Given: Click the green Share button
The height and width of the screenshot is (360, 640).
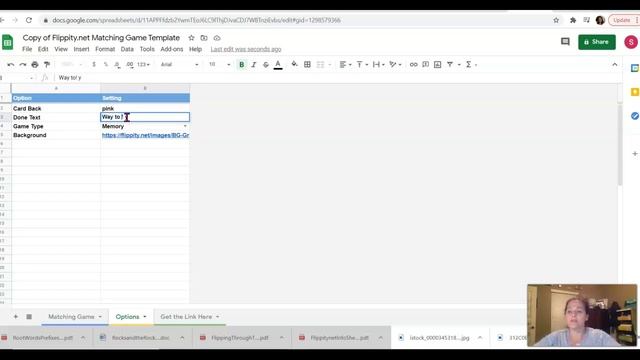Looking at the screenshot, I should coord(597,42).
